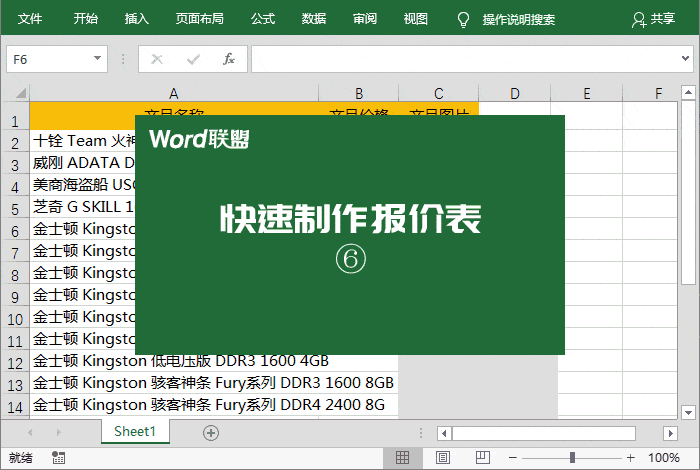Select column B header

pyautogui.click(x=358, y=93)
